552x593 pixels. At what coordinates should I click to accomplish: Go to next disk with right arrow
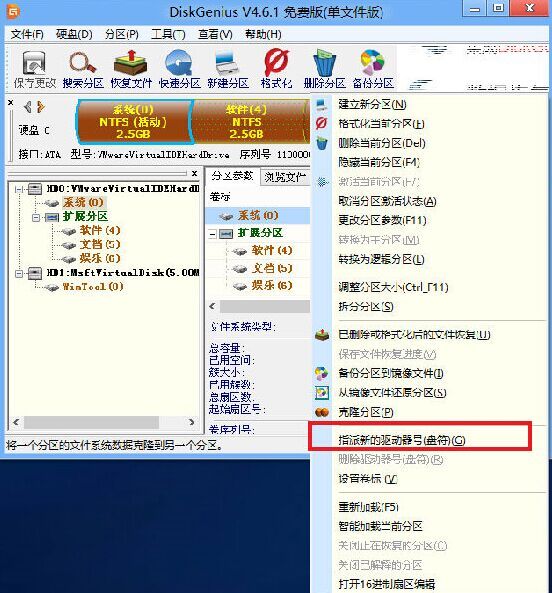(41, 107)
